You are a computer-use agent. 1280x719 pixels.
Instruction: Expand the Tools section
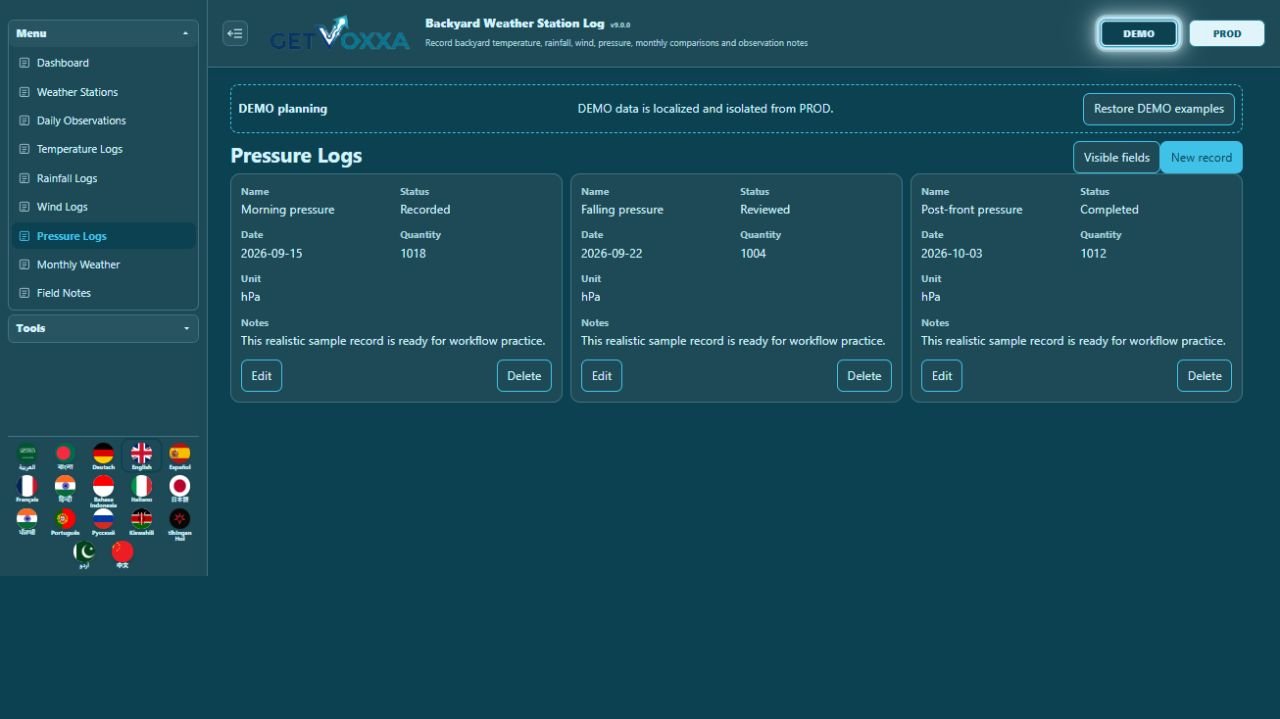coord(103,328)
